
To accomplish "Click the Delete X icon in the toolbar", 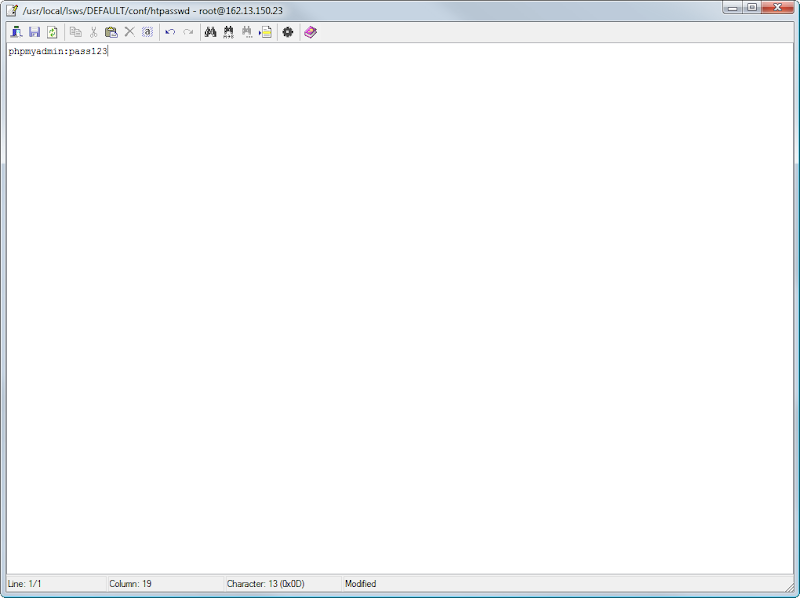I will point(130,32).
